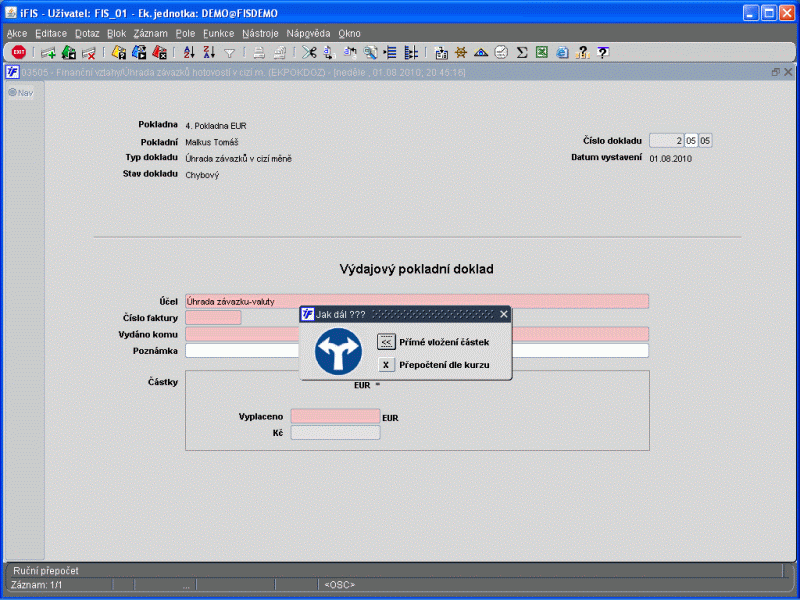This screenshot has height=600, width=800.
Task: Click the red EXIT toolbar icon
Action: [18, 52]
